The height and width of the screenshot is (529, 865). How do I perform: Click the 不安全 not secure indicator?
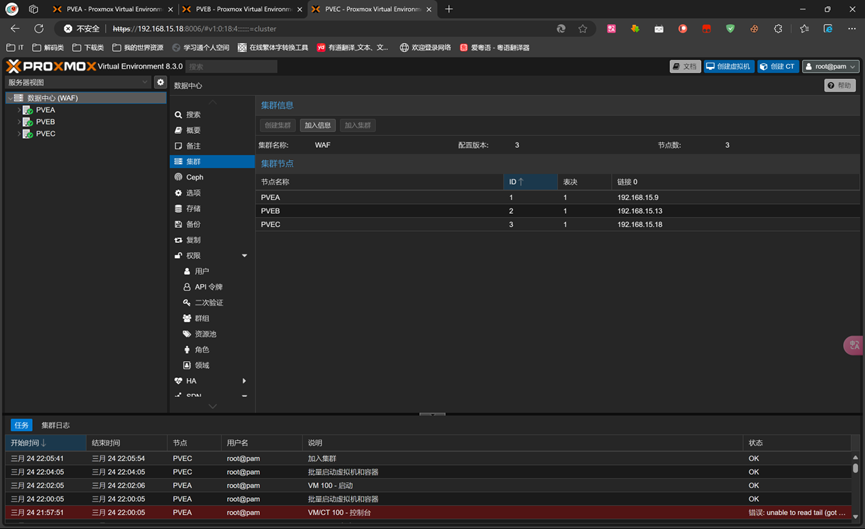(82, 29)
